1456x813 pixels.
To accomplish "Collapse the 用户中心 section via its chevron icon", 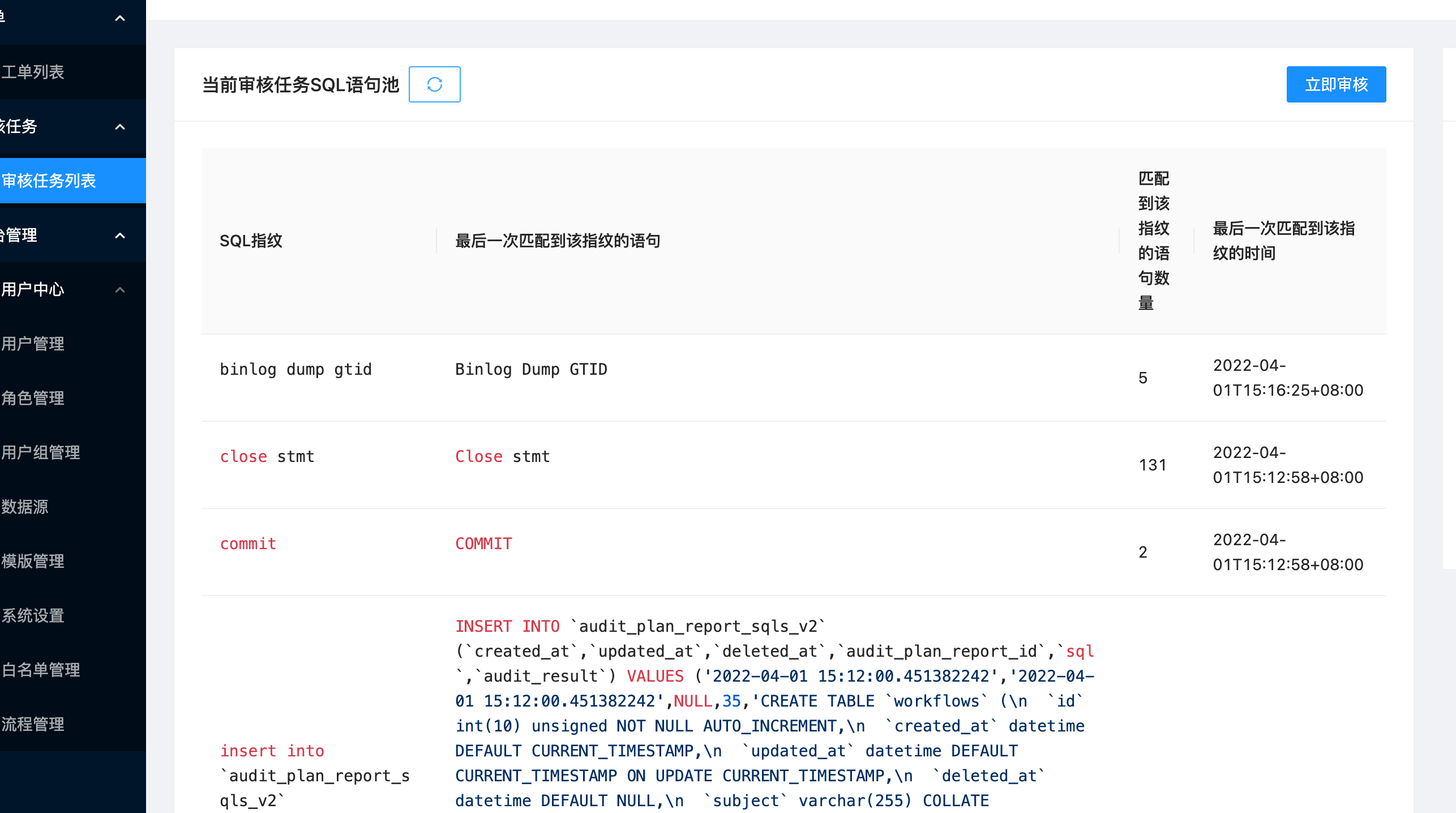I will click(119, 289).
